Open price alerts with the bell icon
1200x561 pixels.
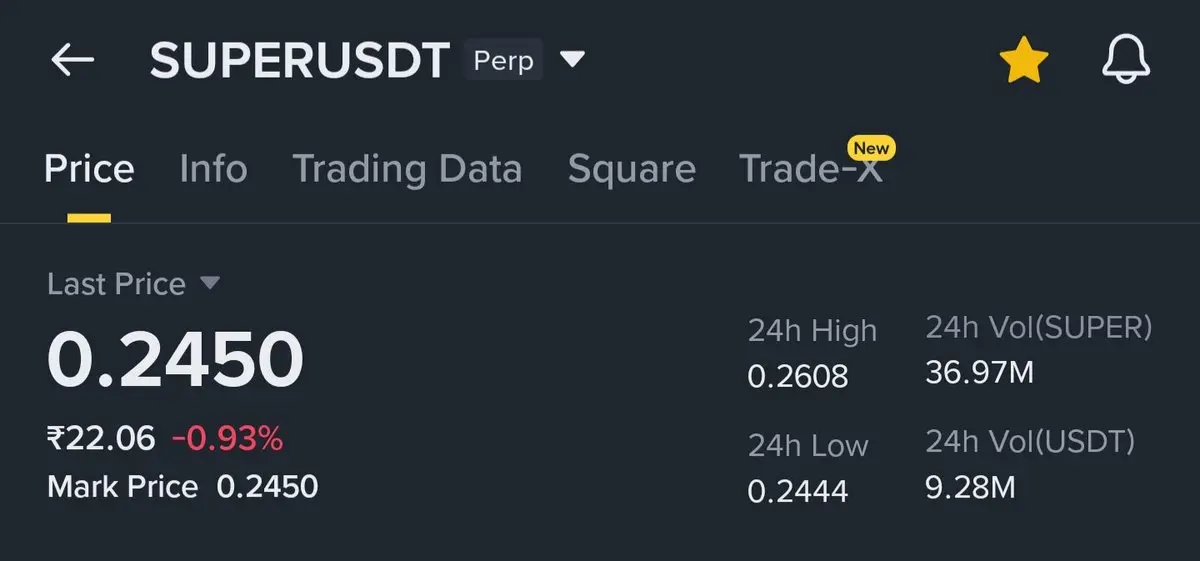(x=1126, y=61)
